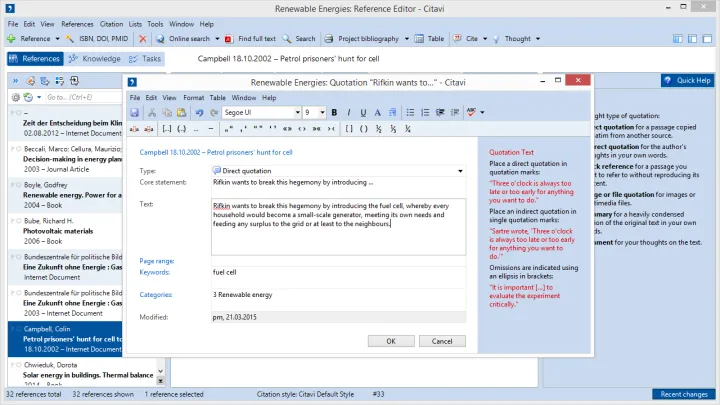
Task: Click the Redo arrow icon
Action: point(214,112)
